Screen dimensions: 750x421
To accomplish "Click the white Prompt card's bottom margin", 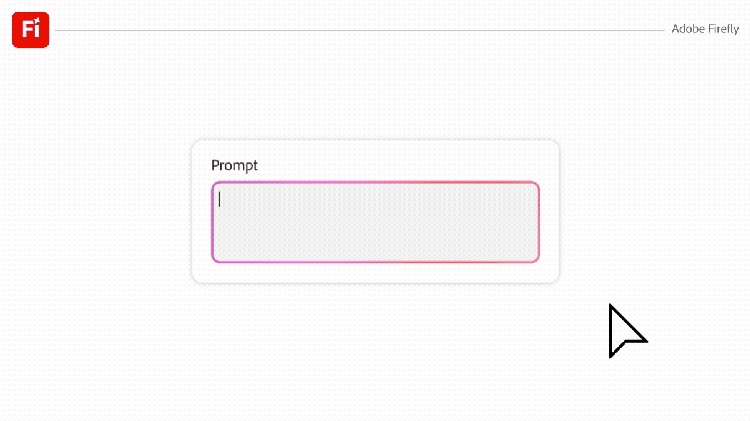I will [375, 273].
